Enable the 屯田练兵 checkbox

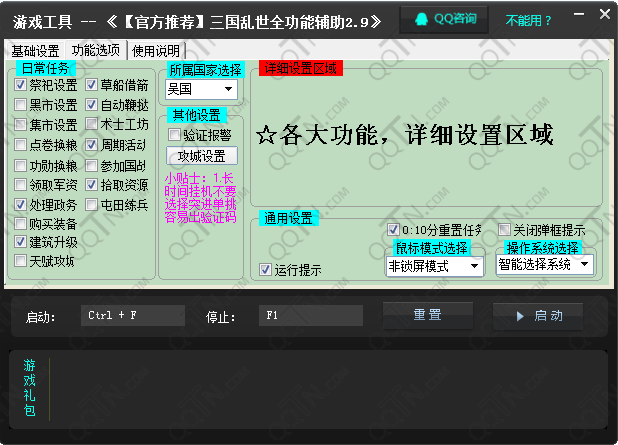92,205
